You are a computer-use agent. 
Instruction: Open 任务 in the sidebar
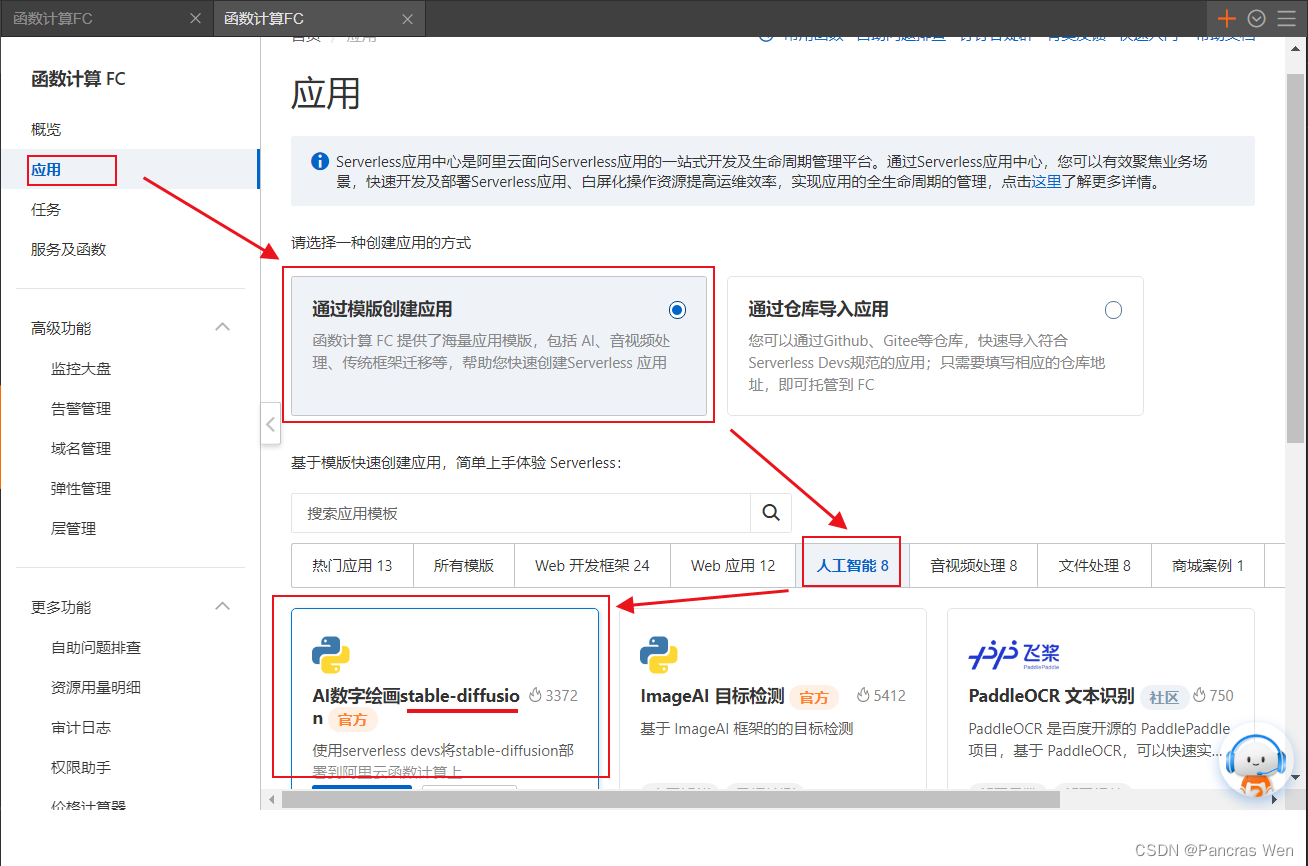click(x=46, y=209)
